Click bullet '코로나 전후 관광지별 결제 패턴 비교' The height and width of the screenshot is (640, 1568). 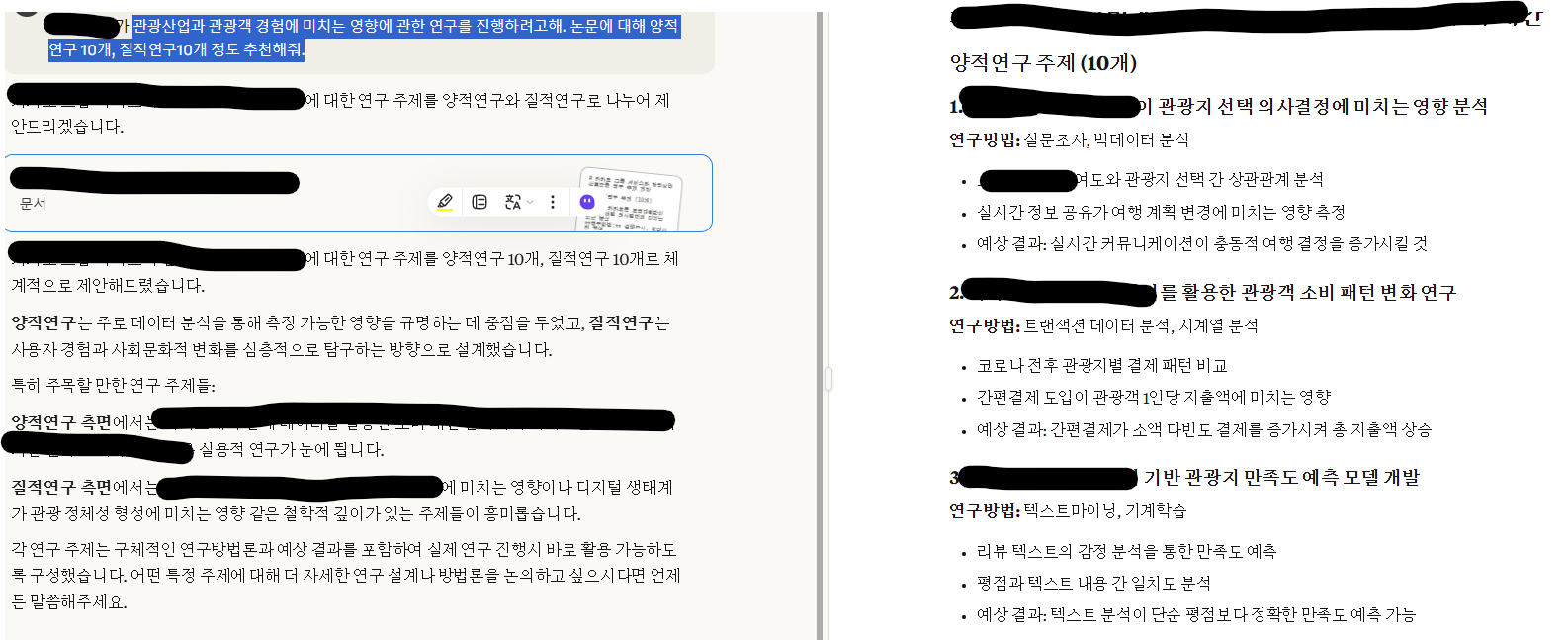pos(1101,366)
